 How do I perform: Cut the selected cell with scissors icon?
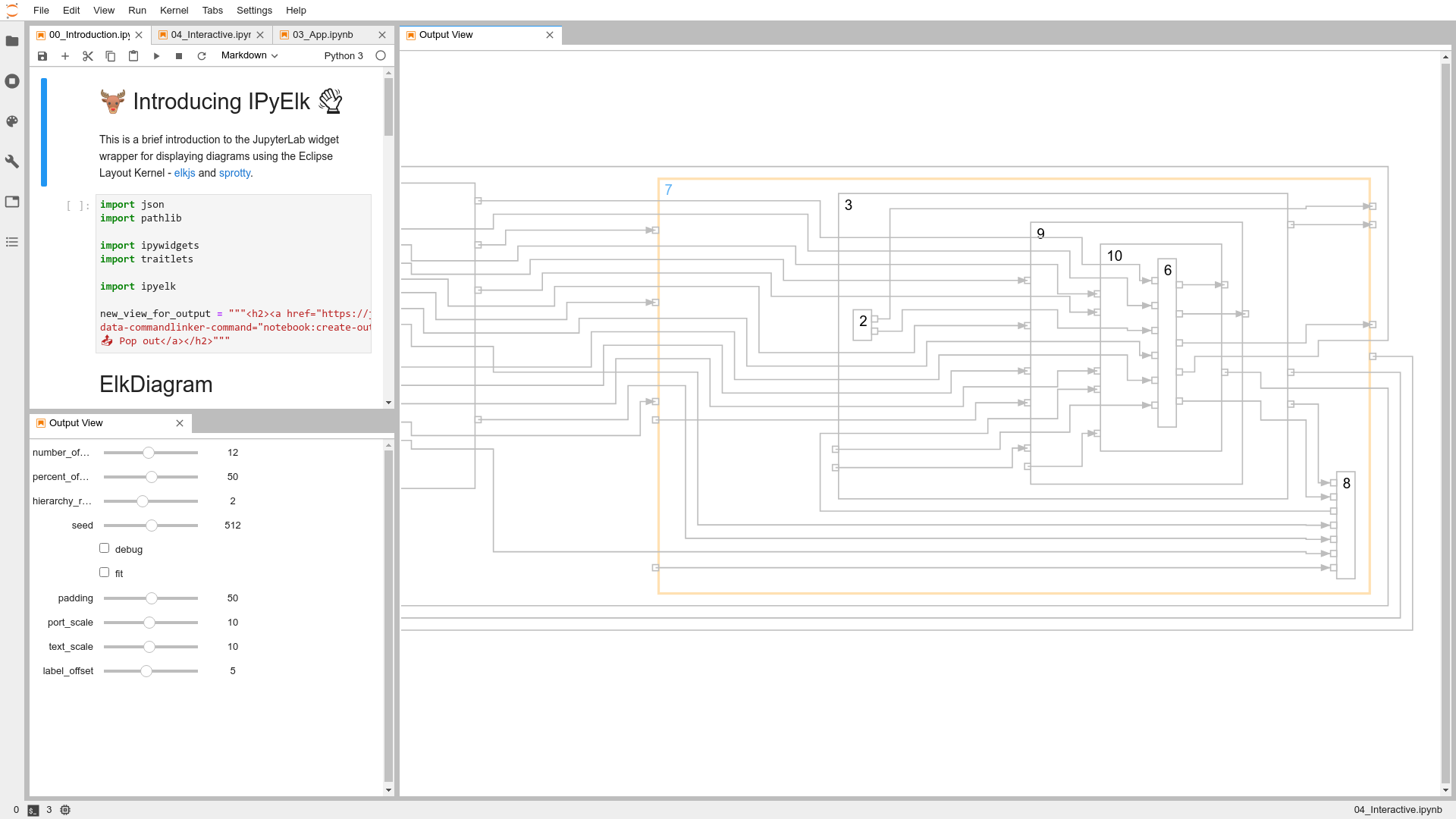click(88, 56)
